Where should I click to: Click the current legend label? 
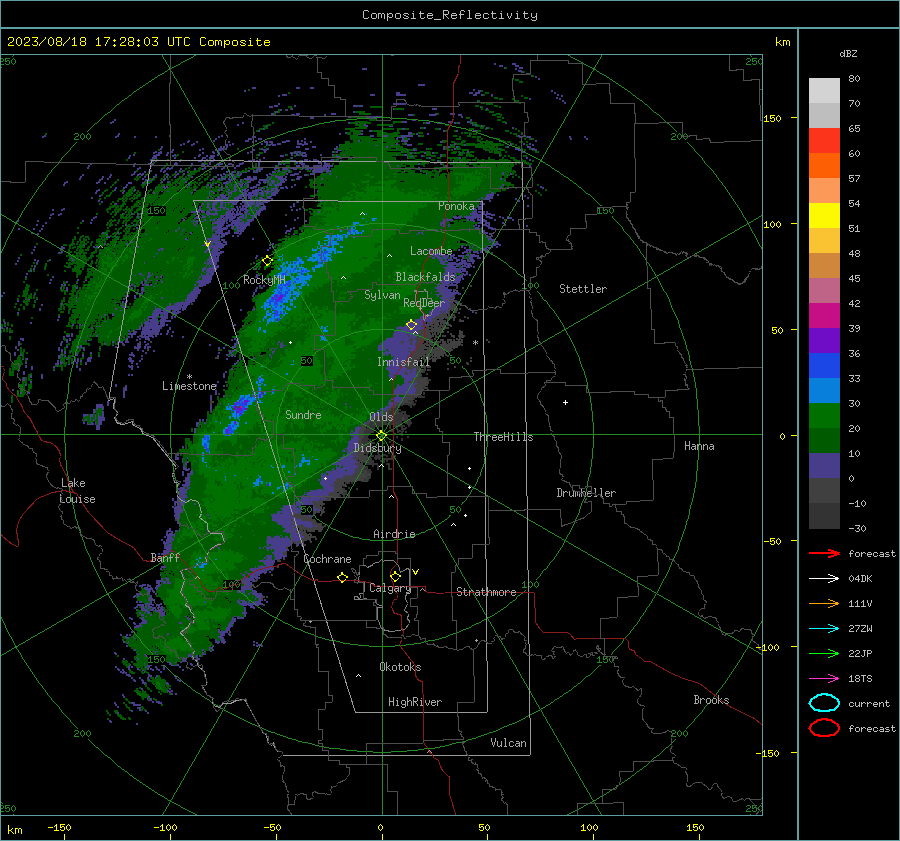(869, 704)
